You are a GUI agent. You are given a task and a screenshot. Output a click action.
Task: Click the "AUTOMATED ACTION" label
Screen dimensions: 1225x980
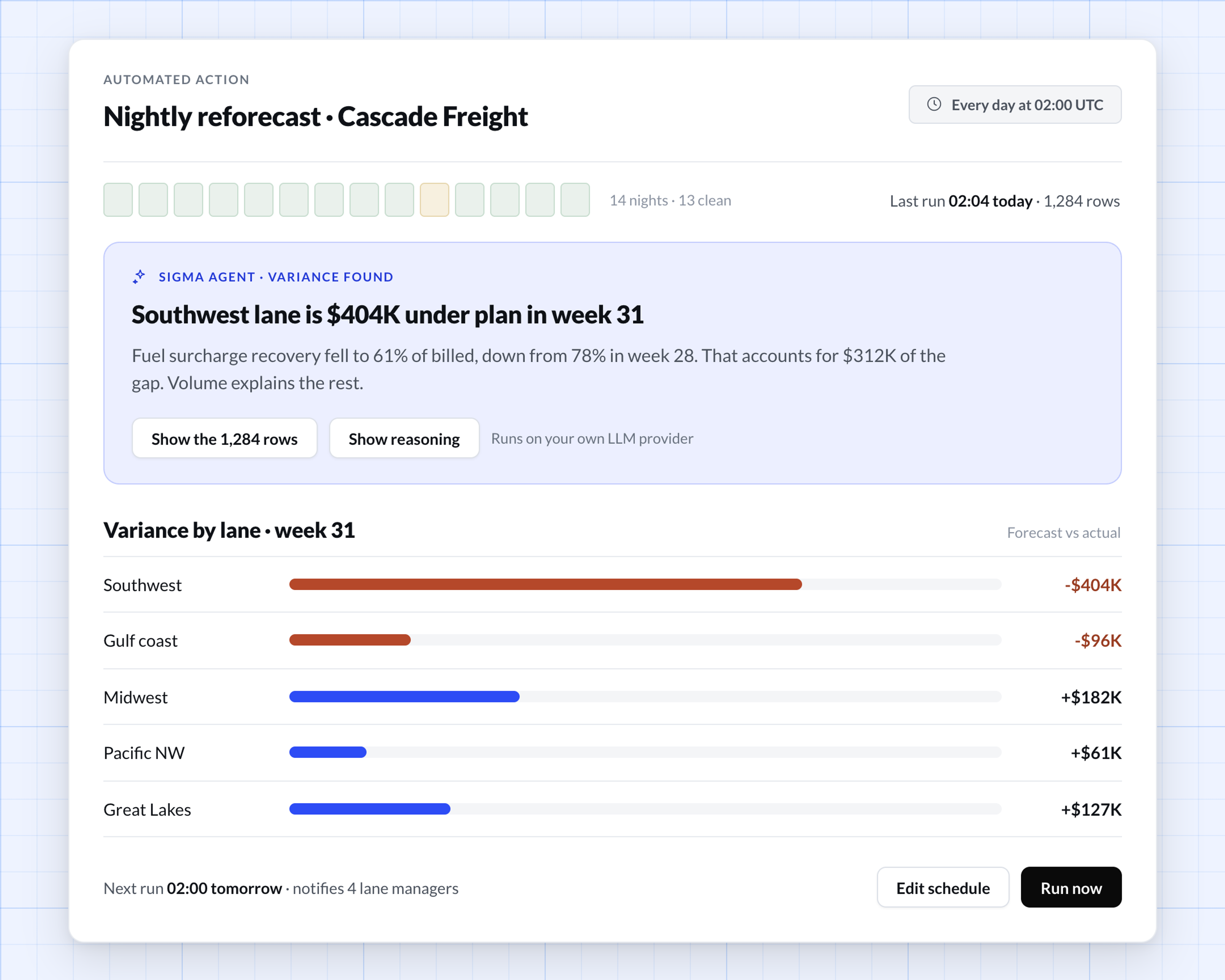pos(177,79)
